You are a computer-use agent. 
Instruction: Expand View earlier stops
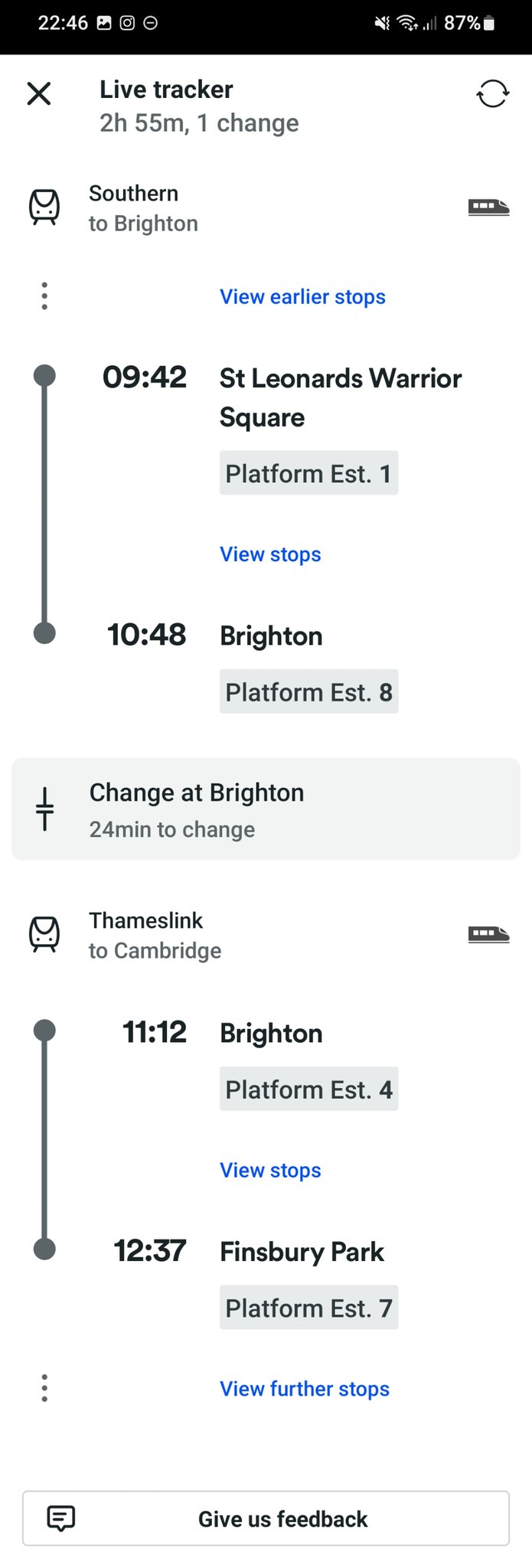tap(302, 296)
